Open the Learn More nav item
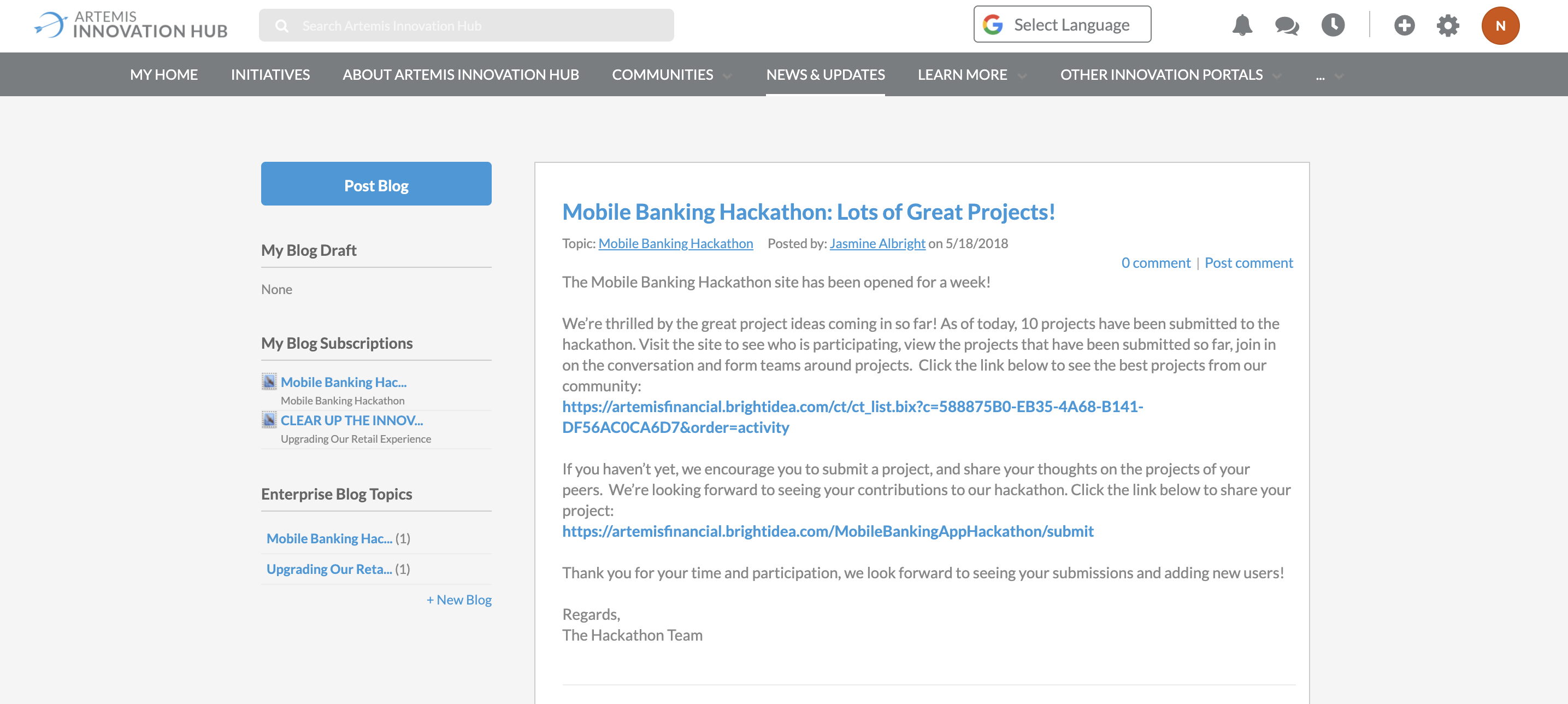 (962, 74)
